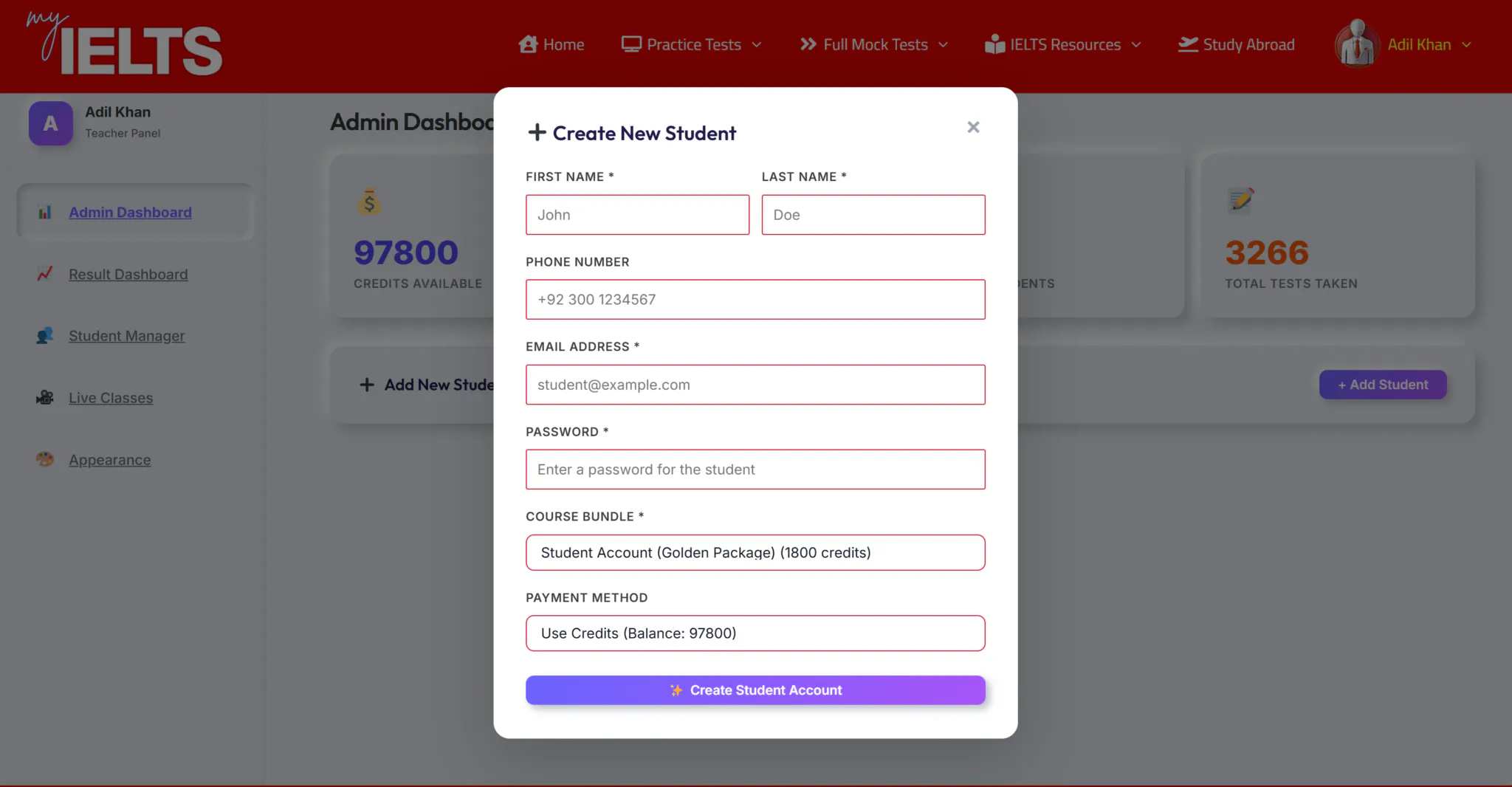
Task: Open the Payment Method dropdown
Action: coord(755,633)
